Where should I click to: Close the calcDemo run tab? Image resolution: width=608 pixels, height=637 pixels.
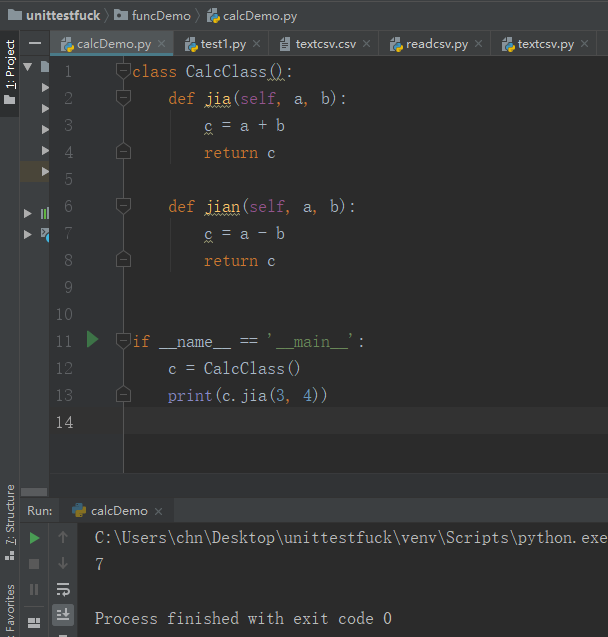(159, 511)
